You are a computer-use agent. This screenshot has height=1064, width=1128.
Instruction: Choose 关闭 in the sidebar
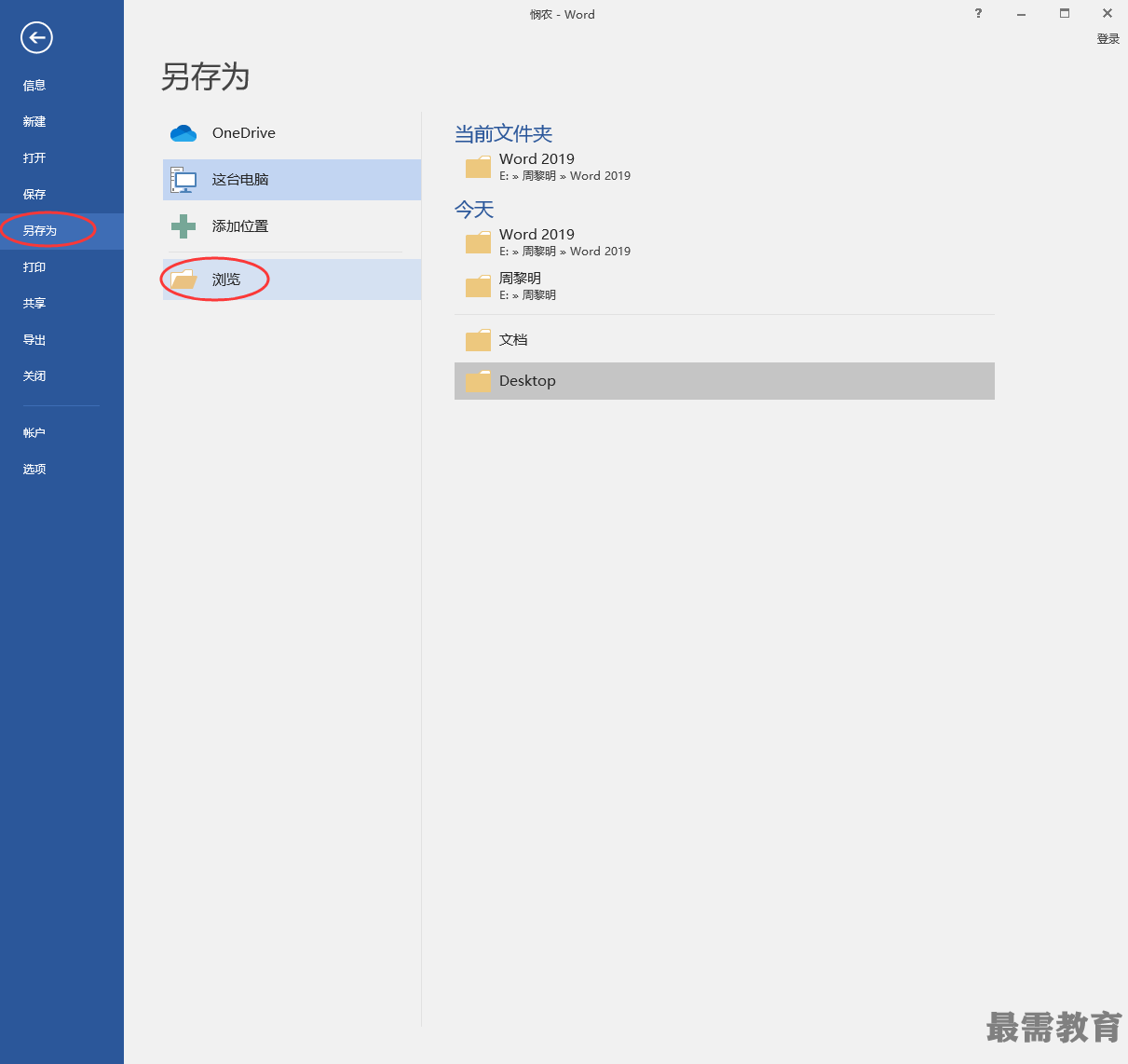(x=61, y=375)
